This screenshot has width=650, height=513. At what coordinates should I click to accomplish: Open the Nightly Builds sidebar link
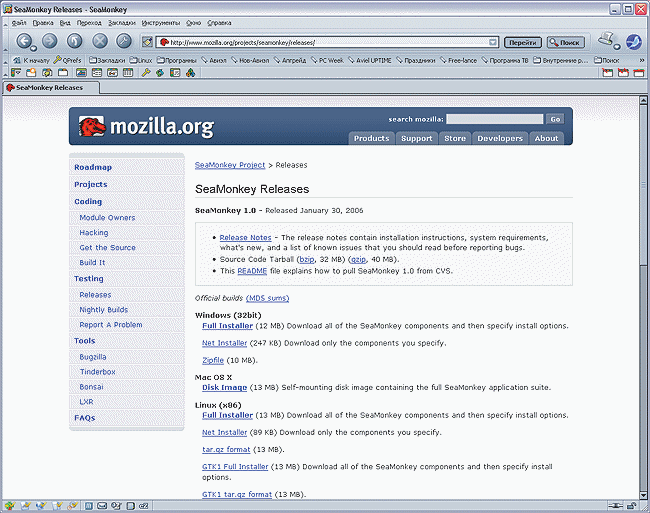coord(104,310)
